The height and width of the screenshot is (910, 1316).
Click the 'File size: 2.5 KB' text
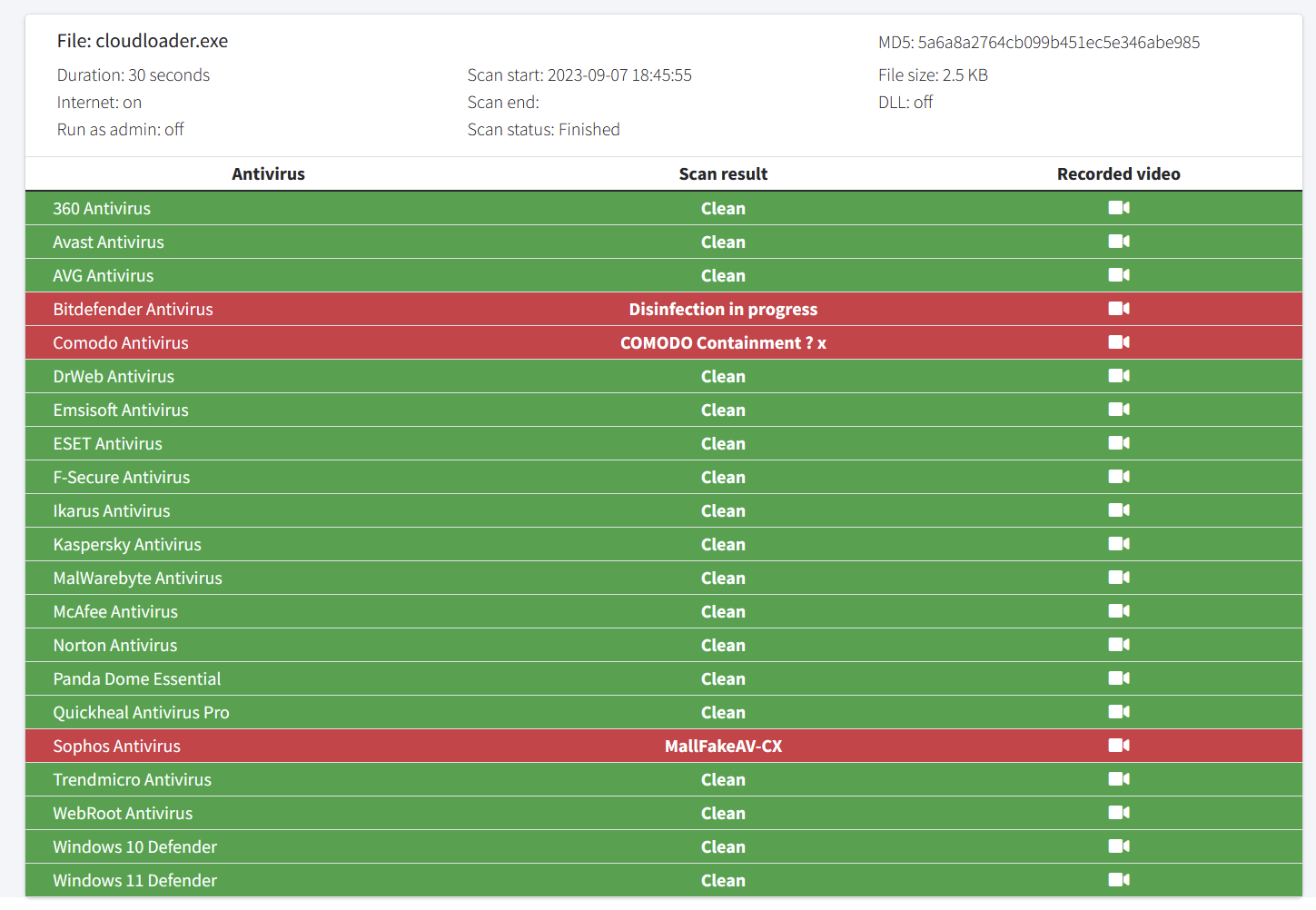coord(933,75)
